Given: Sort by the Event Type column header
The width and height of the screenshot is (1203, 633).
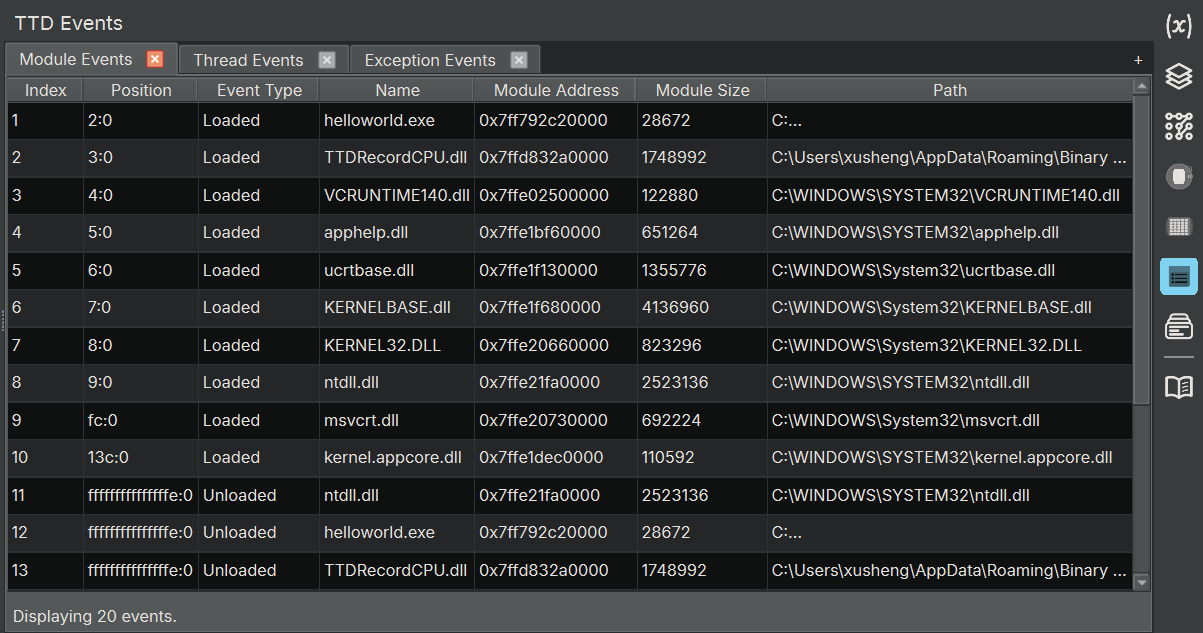Looking at the screenshot, I should (x=259, y=90).
